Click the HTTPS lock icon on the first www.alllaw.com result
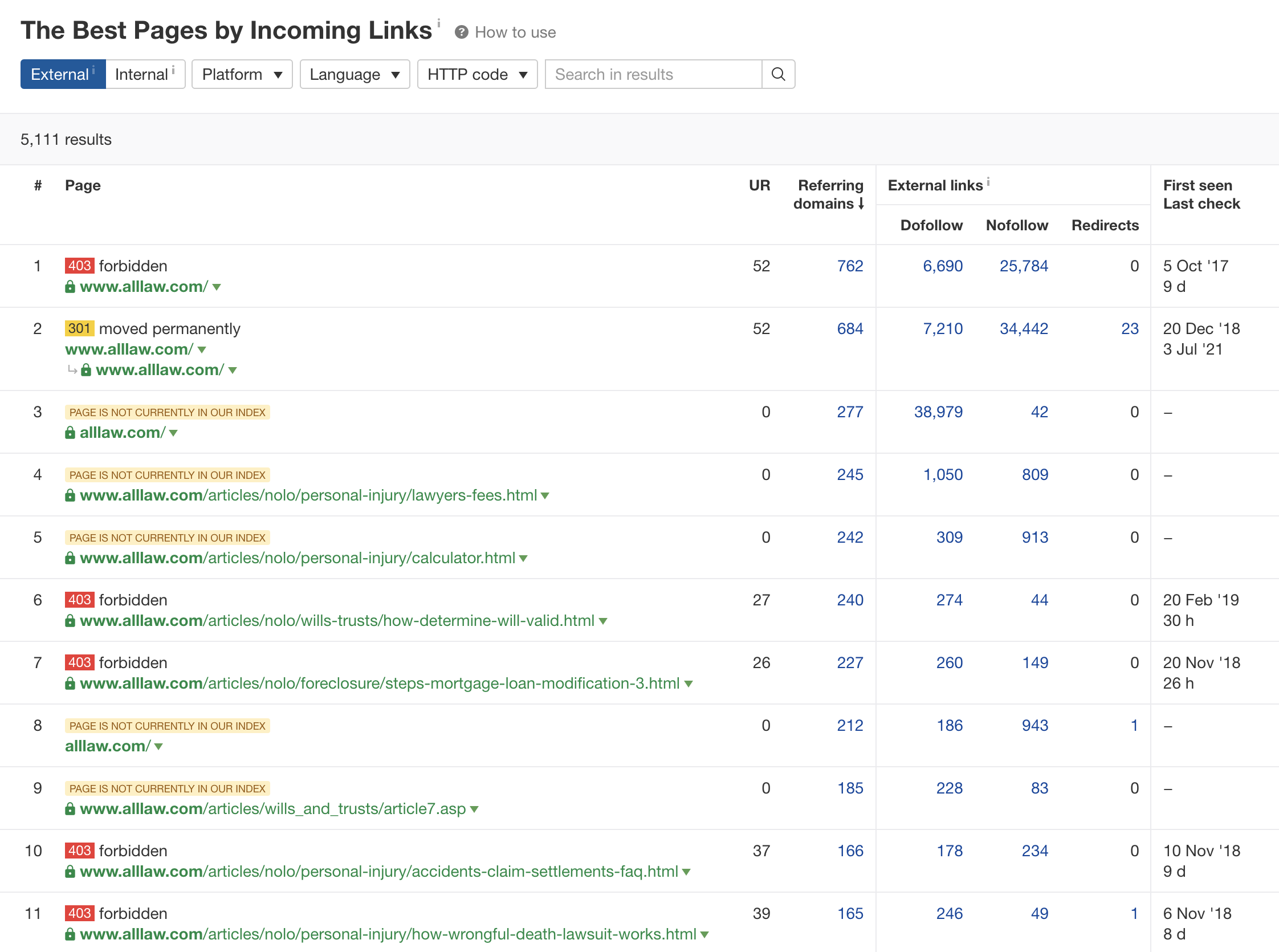 coord(70,286)
